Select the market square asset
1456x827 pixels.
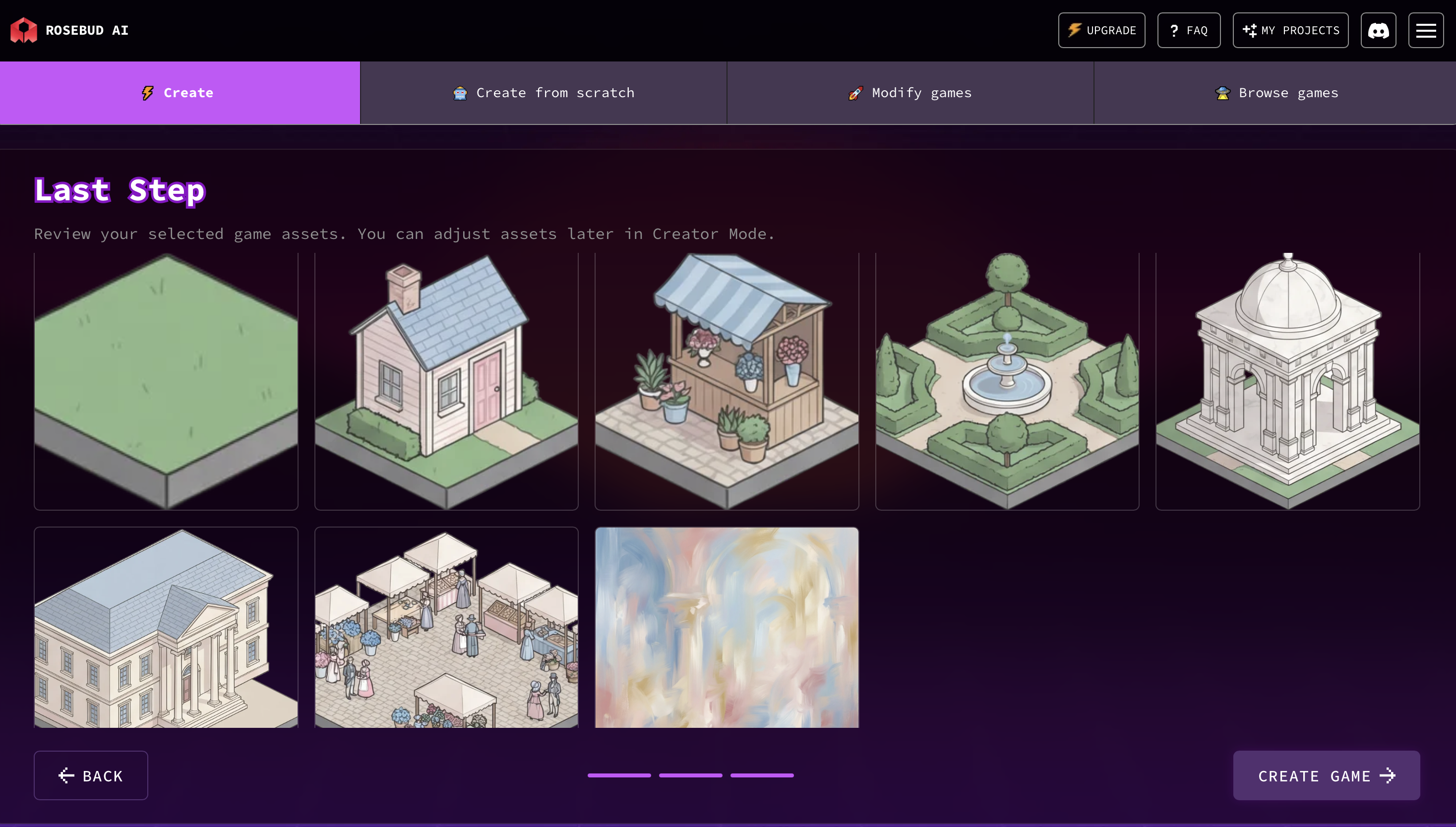click(446, 627)
